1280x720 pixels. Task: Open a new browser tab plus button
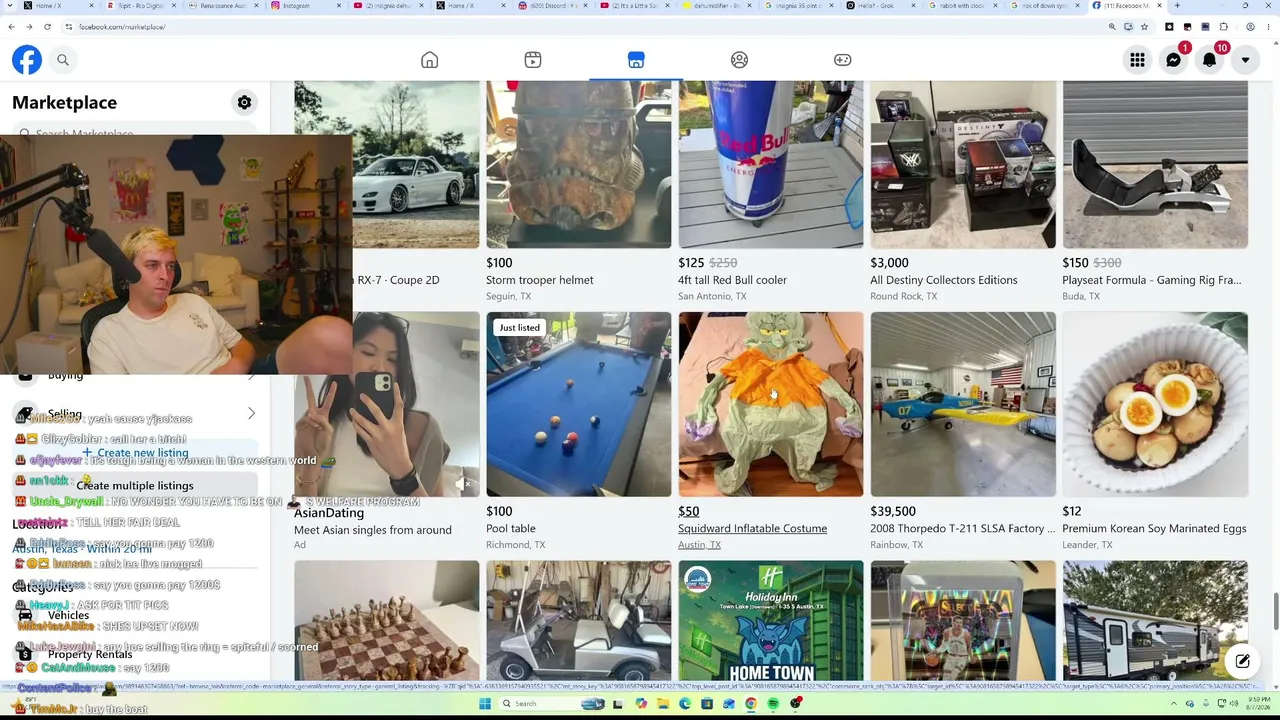coord(1176,6)
